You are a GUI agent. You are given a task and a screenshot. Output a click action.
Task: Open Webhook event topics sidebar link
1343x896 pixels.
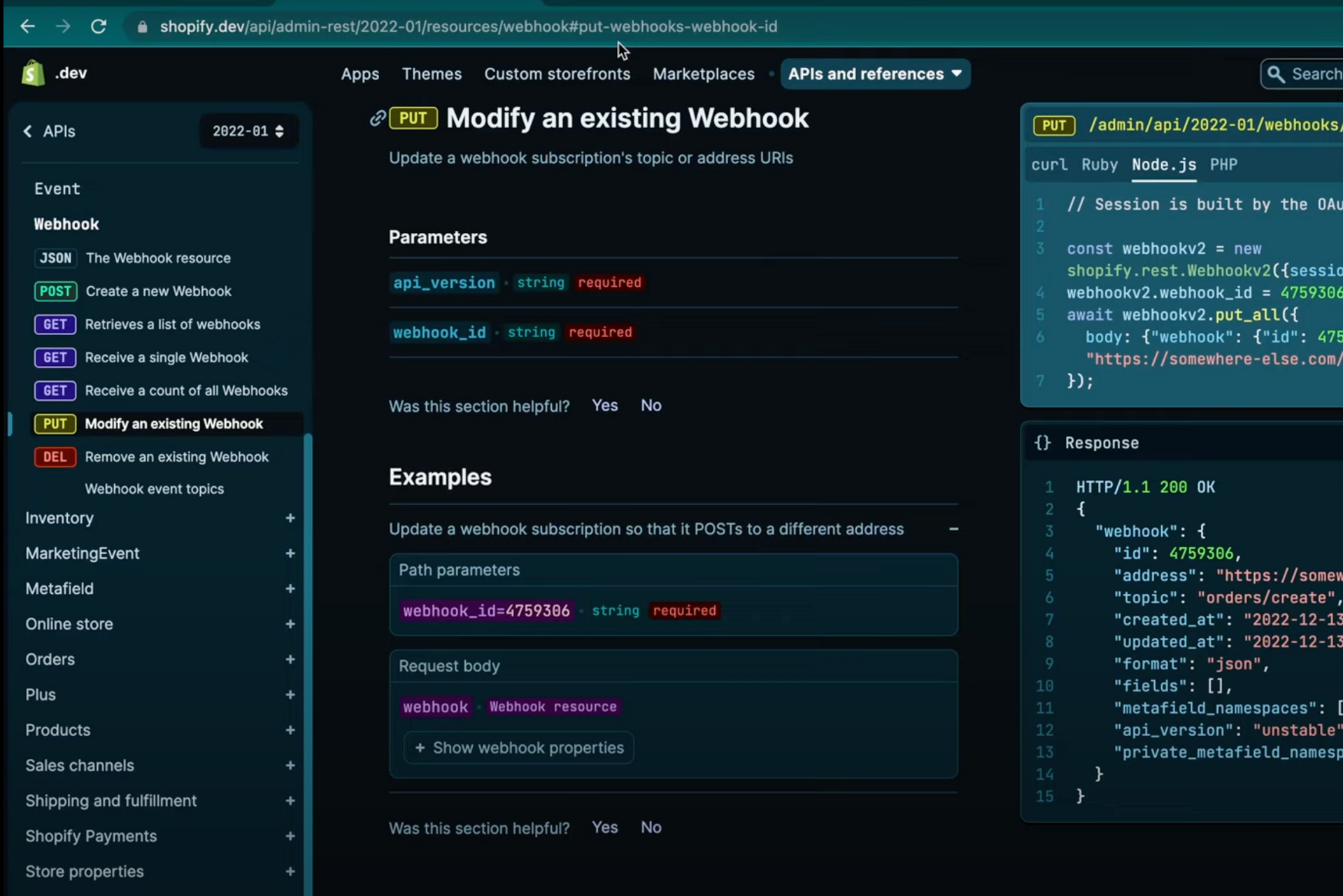(x=154, y=489)
